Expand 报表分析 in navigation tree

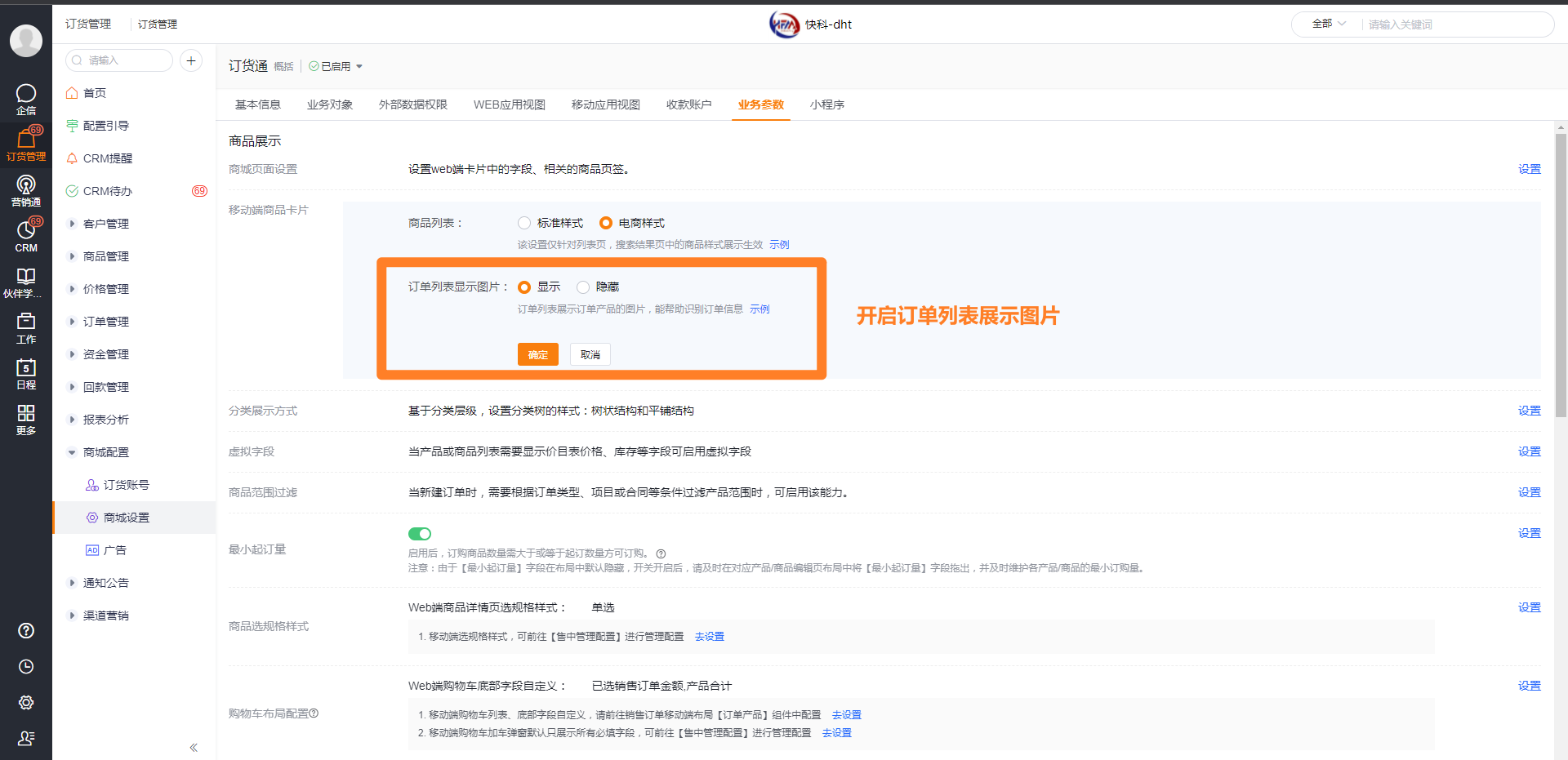pyautogui.click(x=72, y=420)
